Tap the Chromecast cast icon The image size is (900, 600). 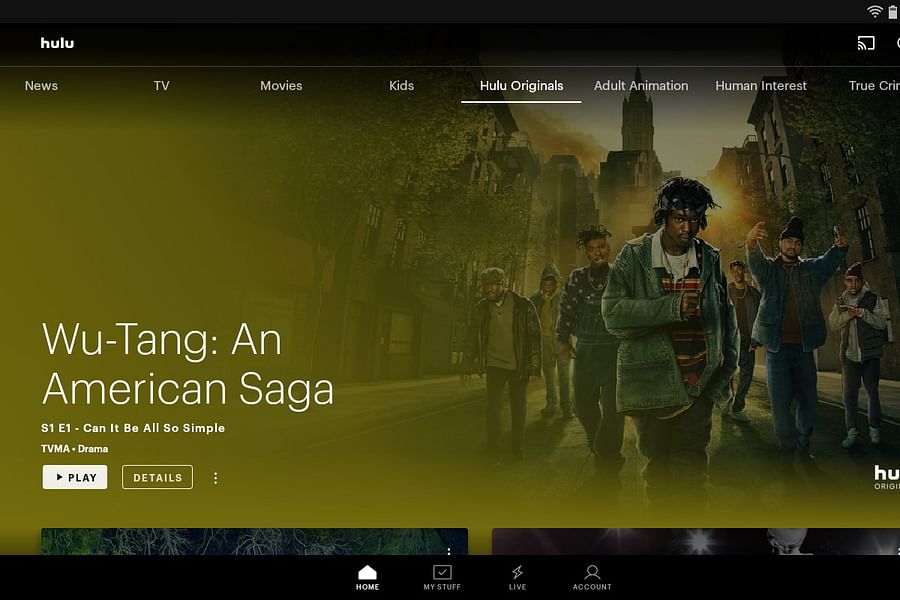coord(866,43)
